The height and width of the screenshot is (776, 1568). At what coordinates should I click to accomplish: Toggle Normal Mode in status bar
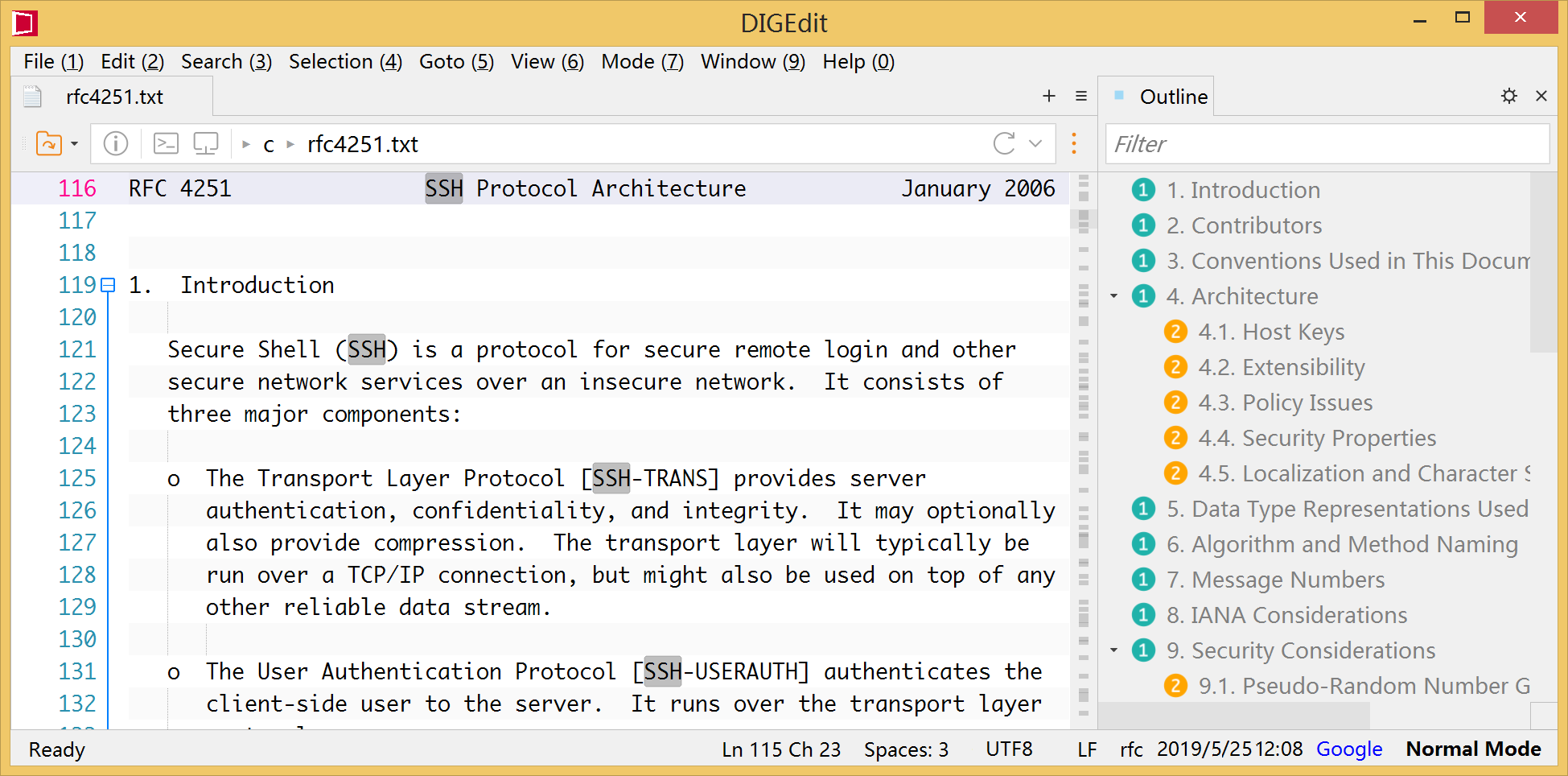(1473, 749)
